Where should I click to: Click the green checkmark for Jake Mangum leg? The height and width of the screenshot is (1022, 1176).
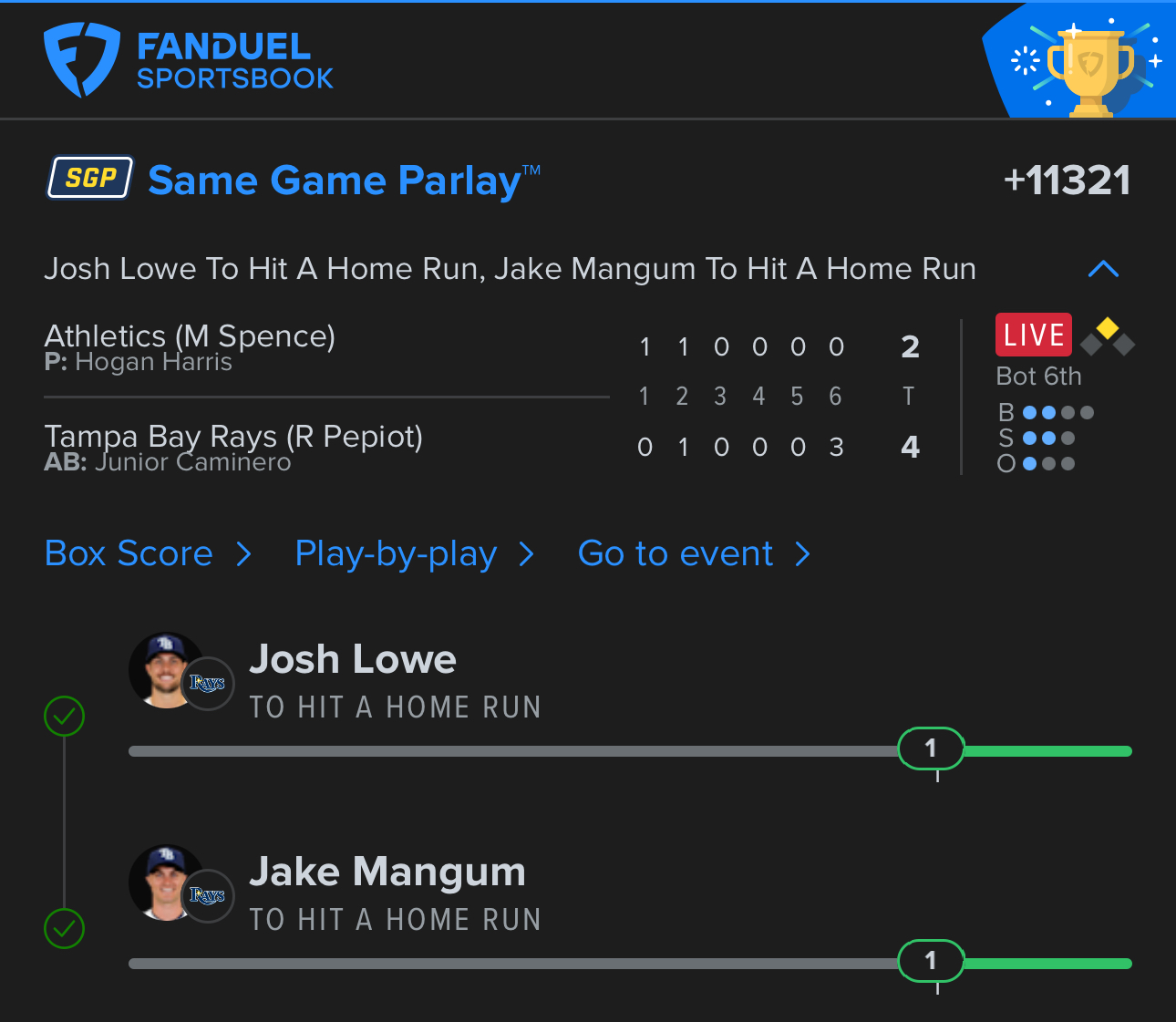(65, 929)
